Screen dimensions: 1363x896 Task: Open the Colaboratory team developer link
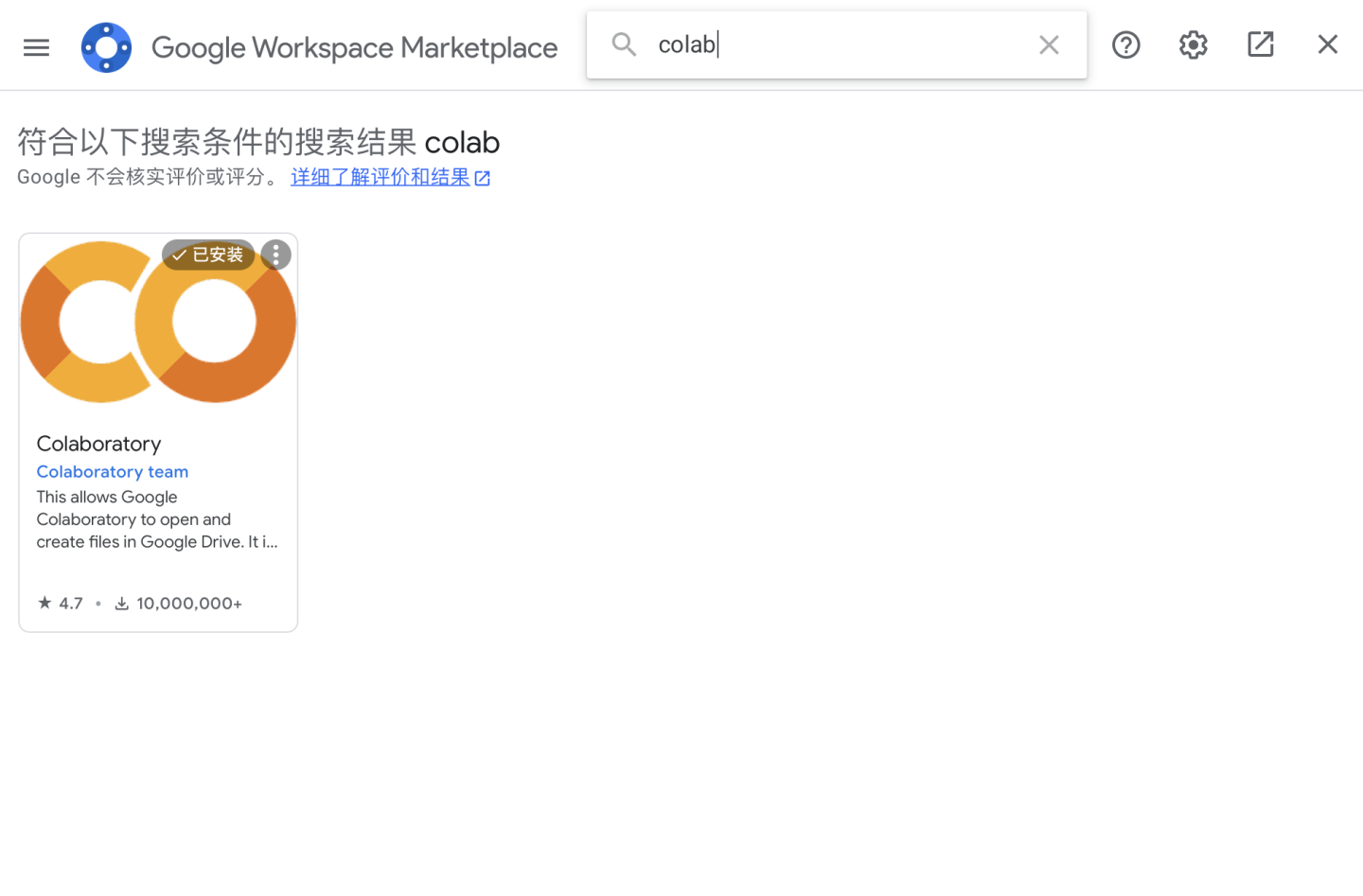click(x=112, y=471)
